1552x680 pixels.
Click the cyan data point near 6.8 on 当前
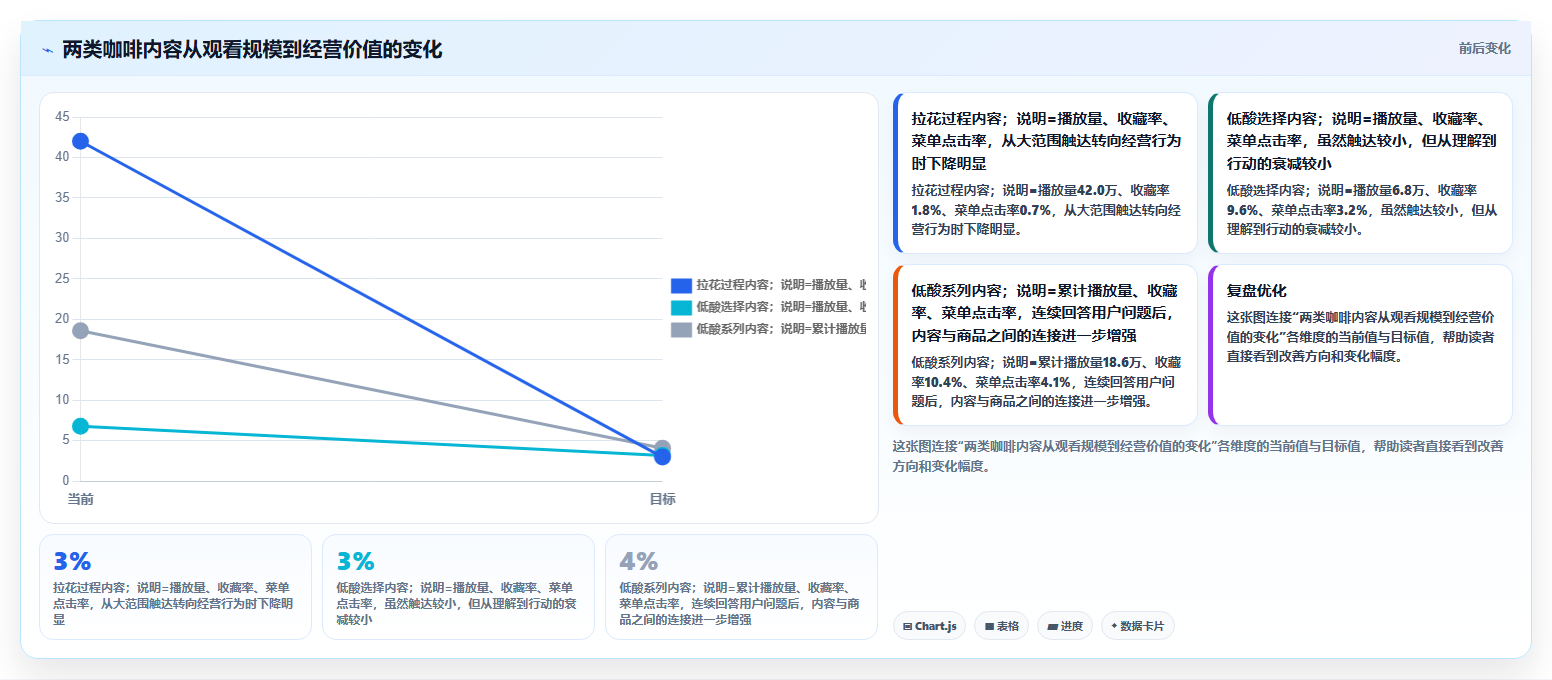[x=80, y=426]
